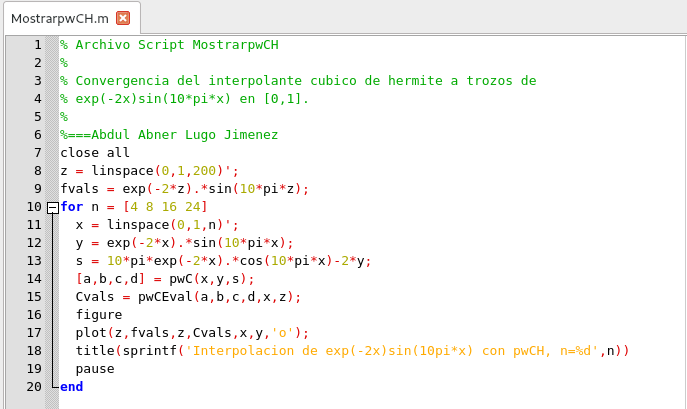Click line number 14 in gutter
This screenshot has width=687, height=409.
point(34,278)
